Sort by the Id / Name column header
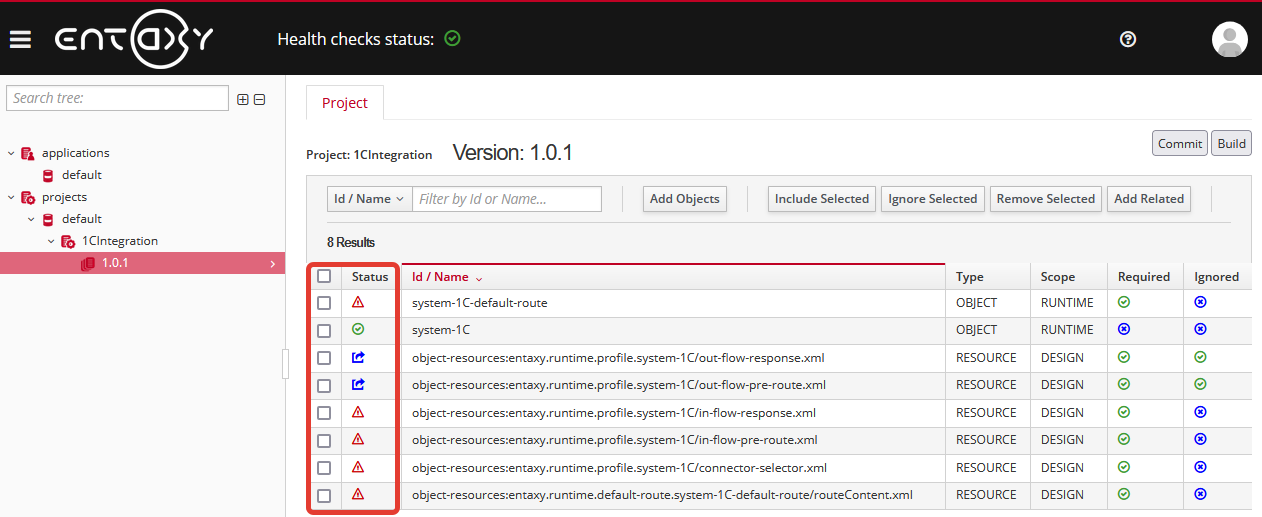Image resolution: width=1262 pixels, height=517 pixels. tap(447, 277)
